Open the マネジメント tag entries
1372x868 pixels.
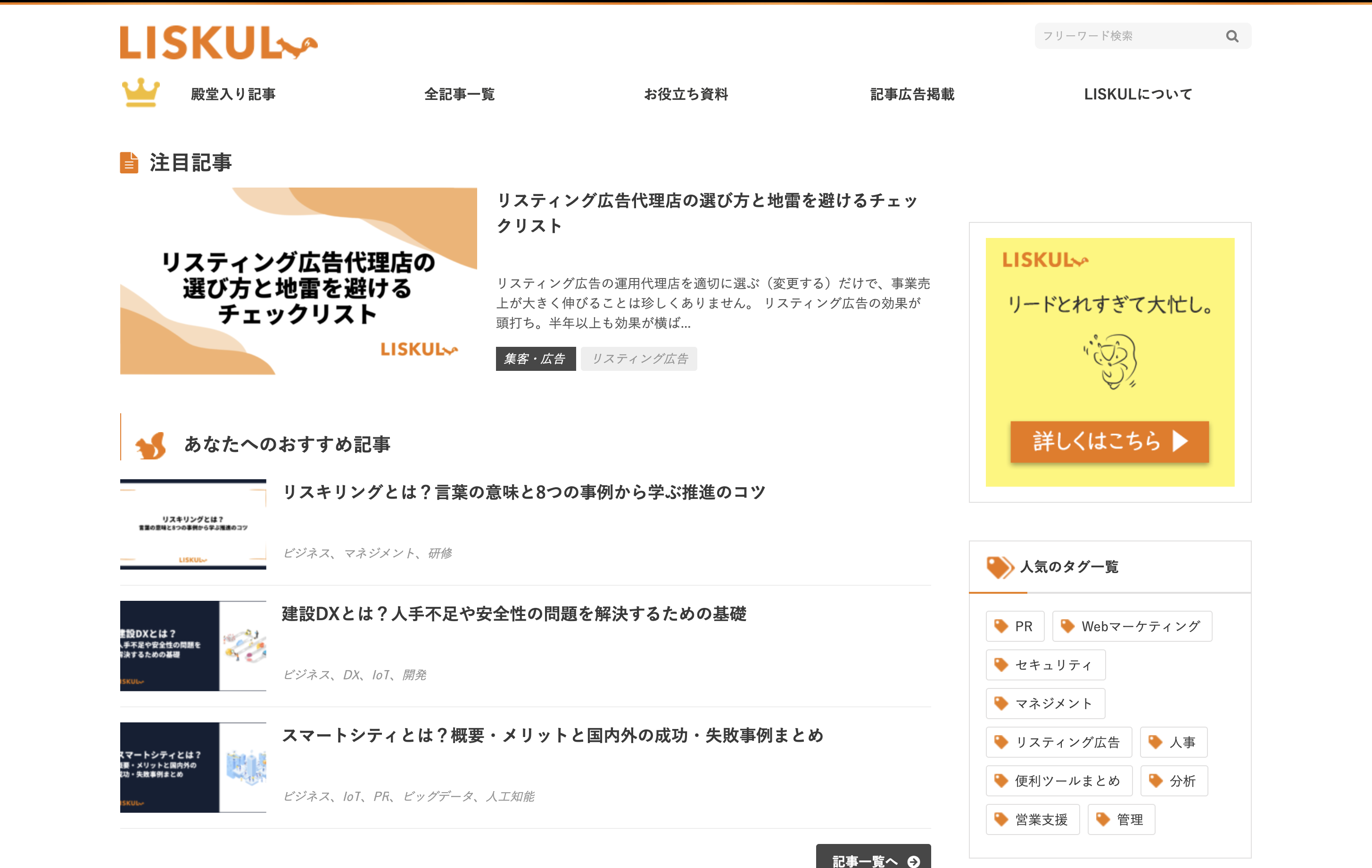pos(1046,704)
